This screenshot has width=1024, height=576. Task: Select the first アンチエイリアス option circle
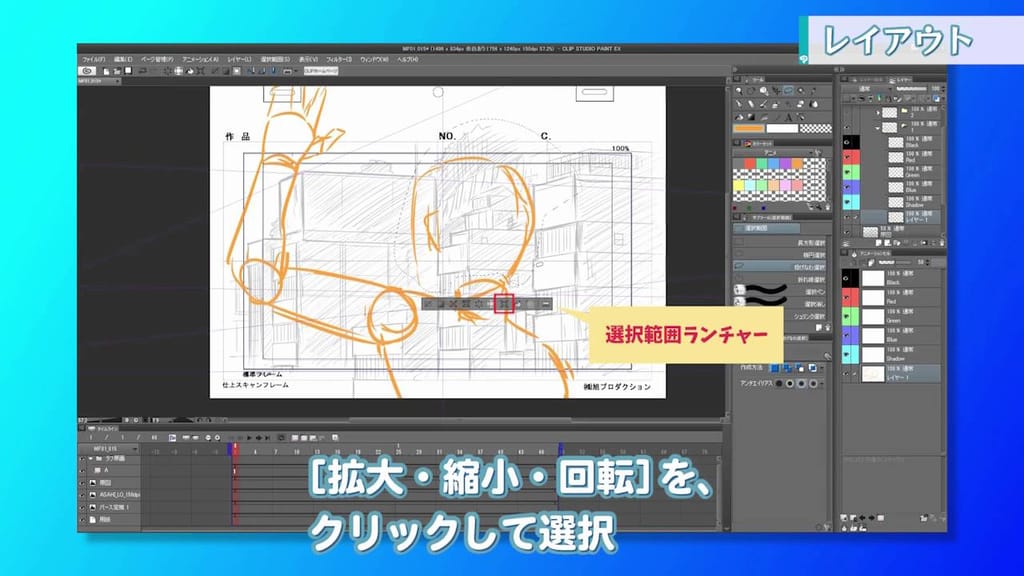point(778,383)
